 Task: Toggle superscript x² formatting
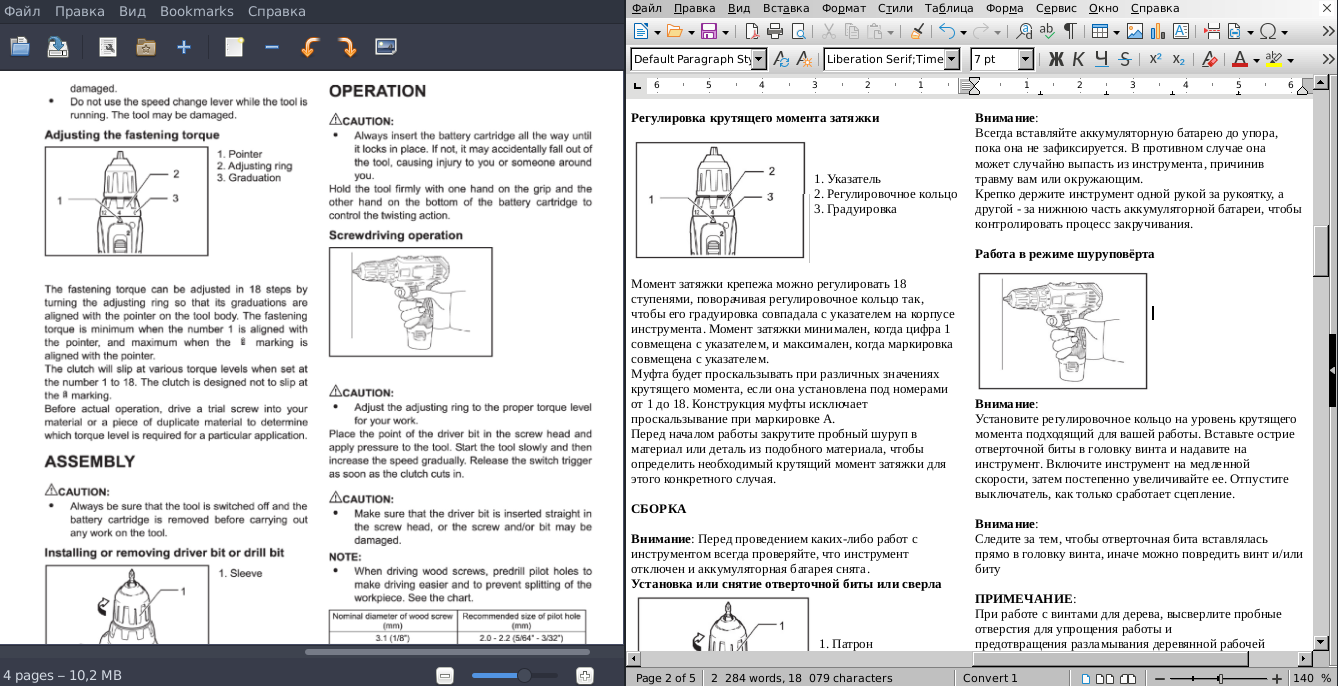[x=1155, y=60]
